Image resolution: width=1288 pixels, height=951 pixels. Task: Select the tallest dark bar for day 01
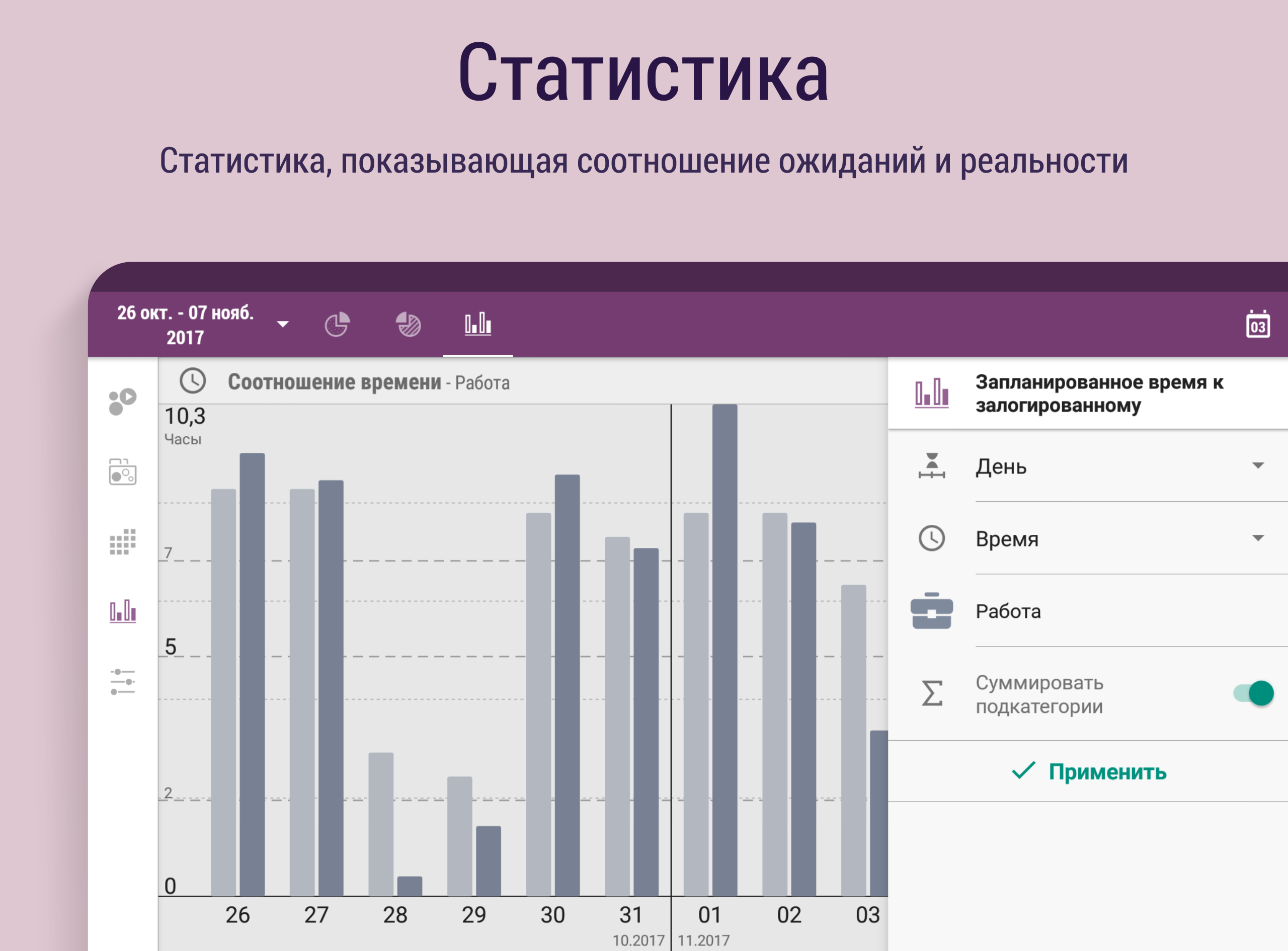pos(725,650)
